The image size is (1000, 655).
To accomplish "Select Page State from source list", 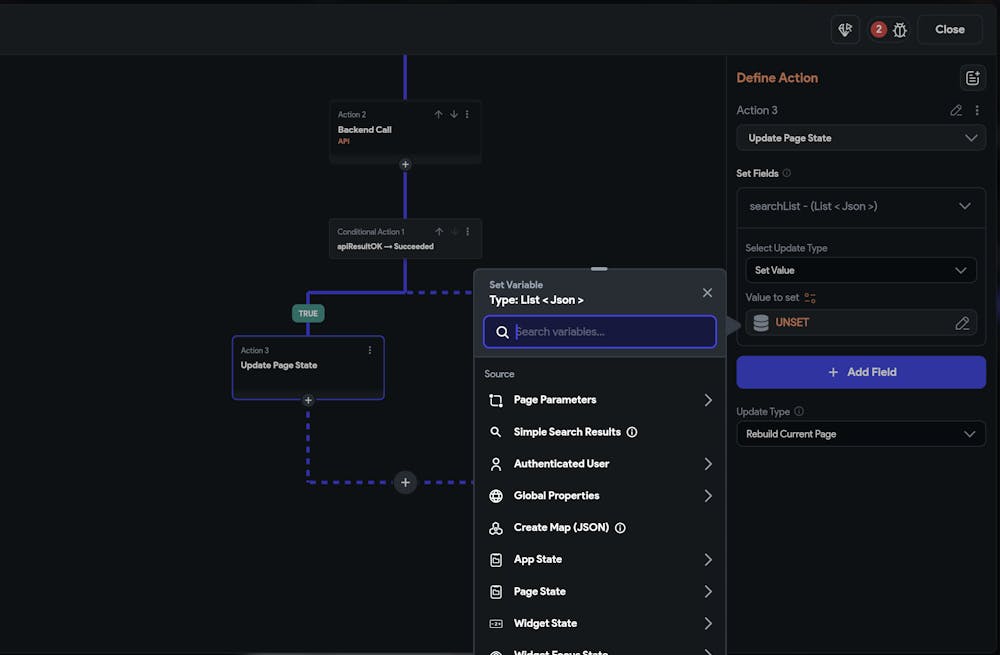I will pos(540,591).
